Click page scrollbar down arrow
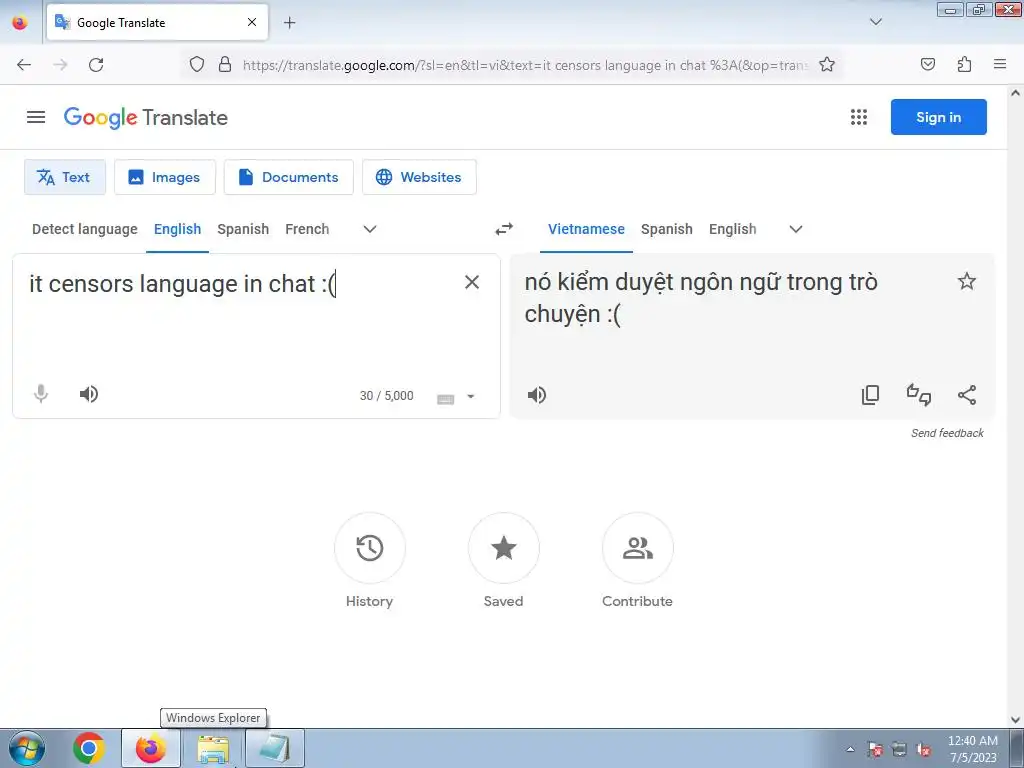Image resolution: width=1024 pixels, height=768 pixels. (x=1016, y=720)
